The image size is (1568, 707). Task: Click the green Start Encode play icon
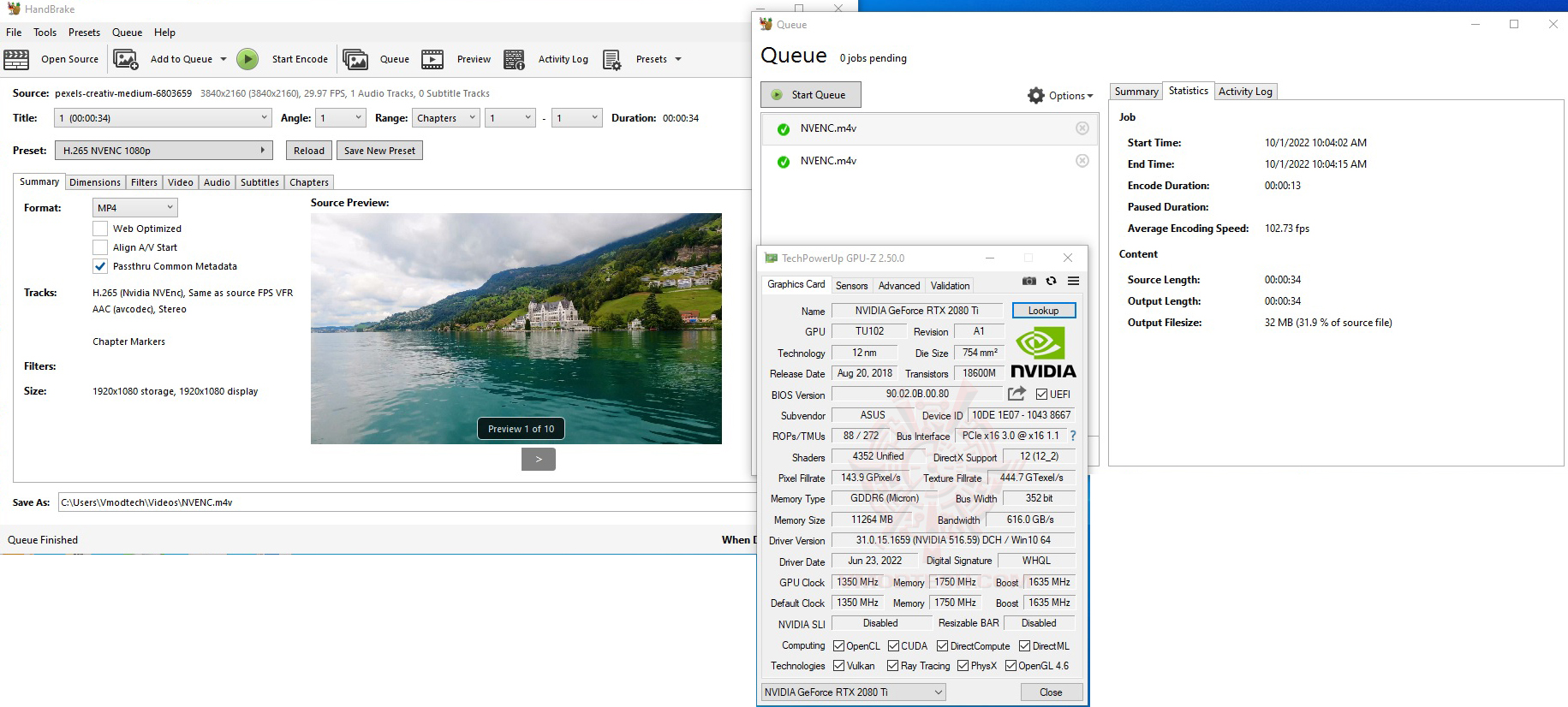(247, 59)
